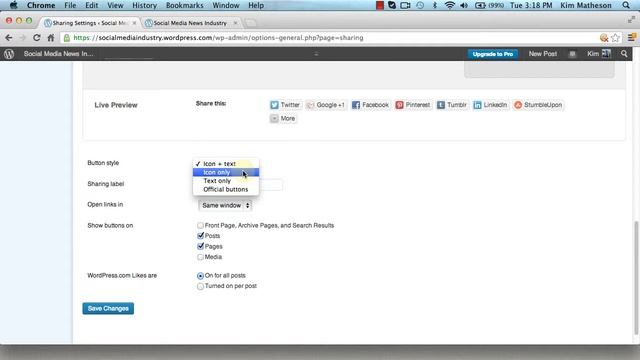Open the Window menu
Viewport: 640px width, 360px height.
[226, 5]
